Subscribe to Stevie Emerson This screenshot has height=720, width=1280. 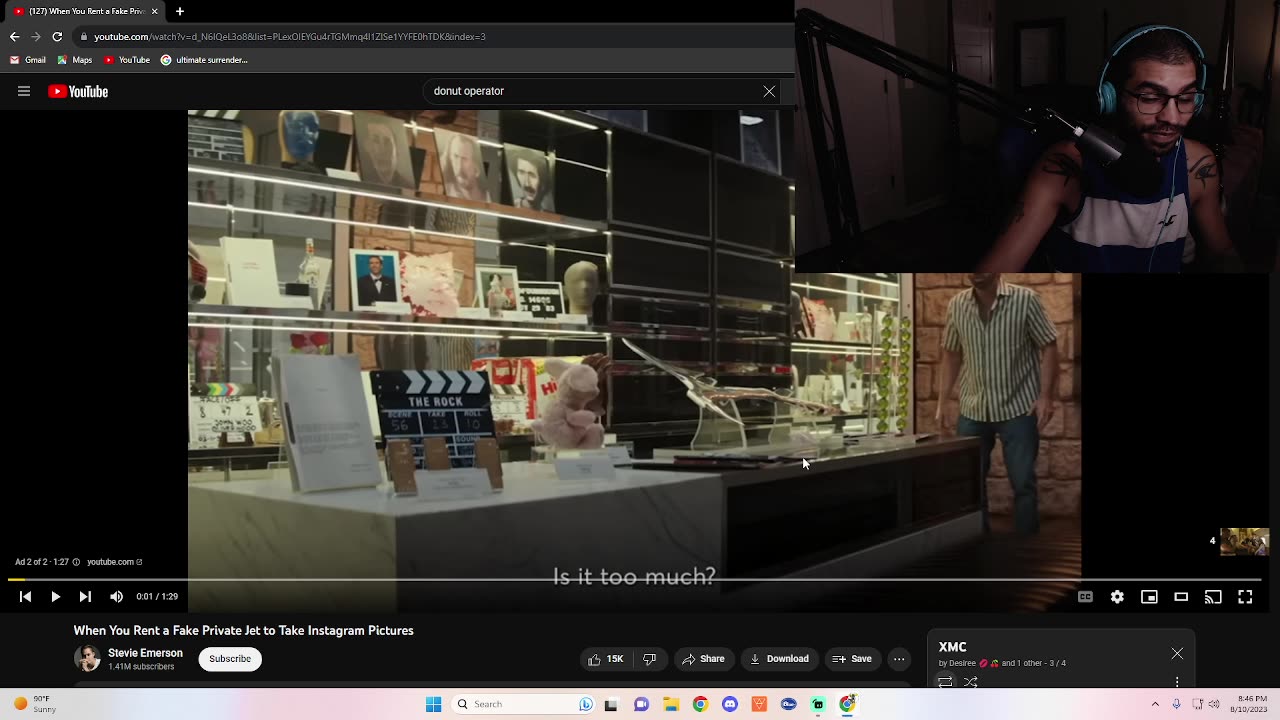coord(230,659)
